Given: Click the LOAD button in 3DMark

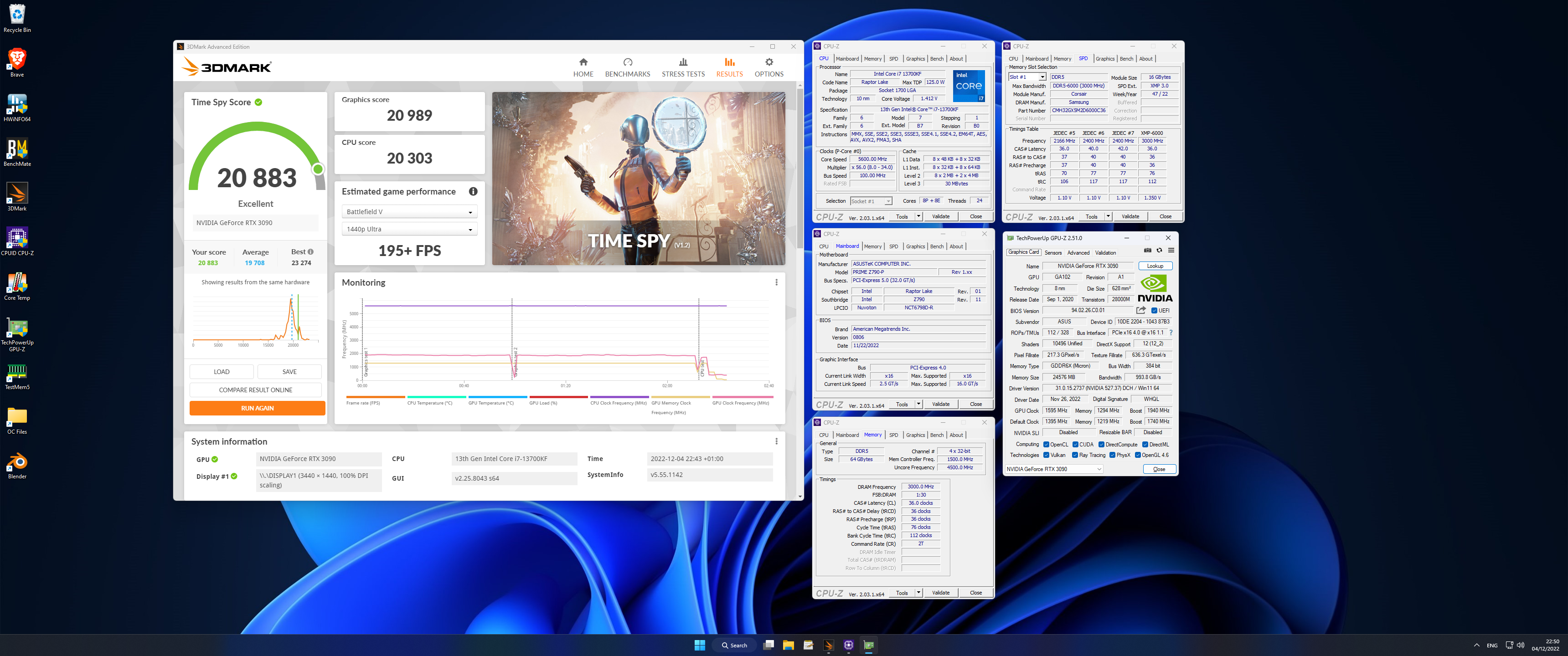Looking at the screenshot, I should pos(222,372).
